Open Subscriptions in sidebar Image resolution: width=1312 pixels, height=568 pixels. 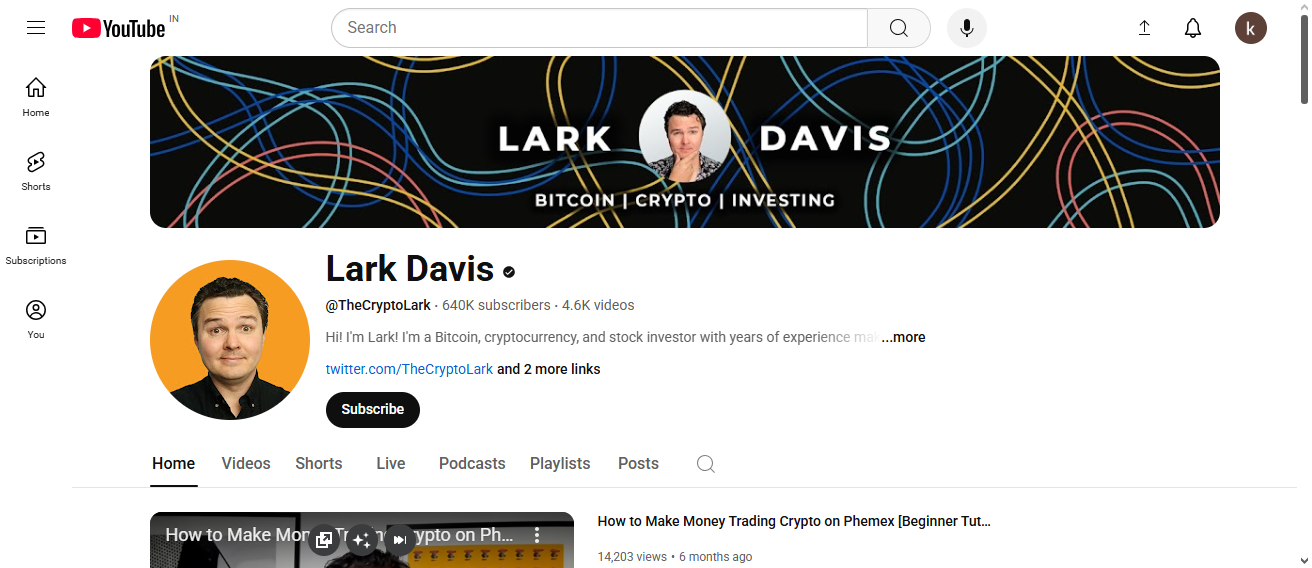click(x=36, y=245)
